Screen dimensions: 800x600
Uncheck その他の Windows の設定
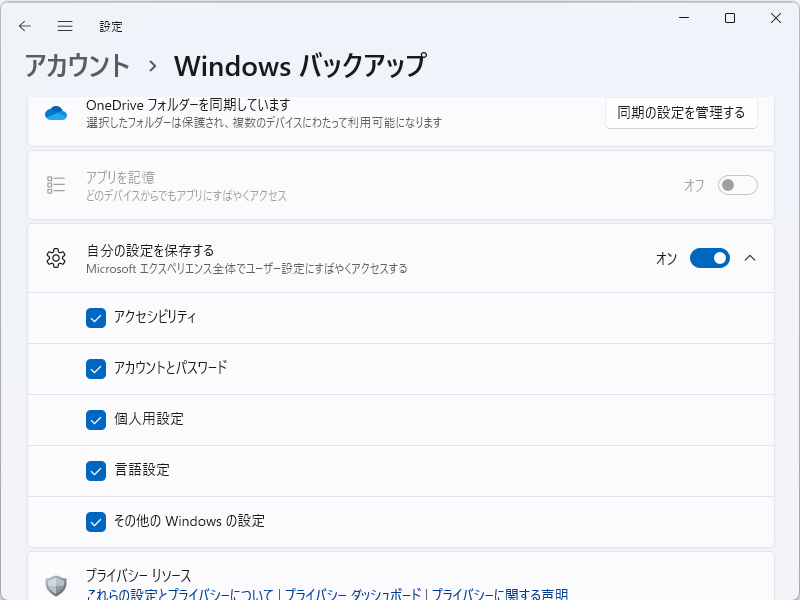coord(96,521)
